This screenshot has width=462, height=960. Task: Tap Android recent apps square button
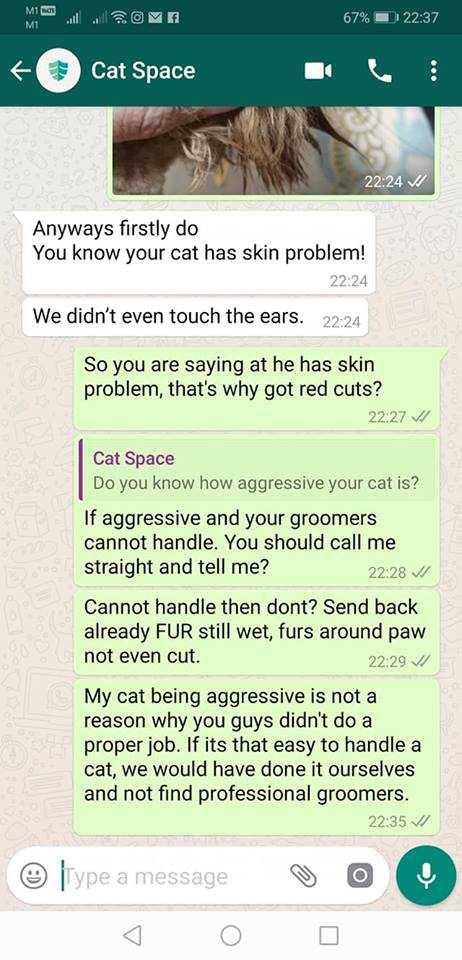click(x=329, y=935)
